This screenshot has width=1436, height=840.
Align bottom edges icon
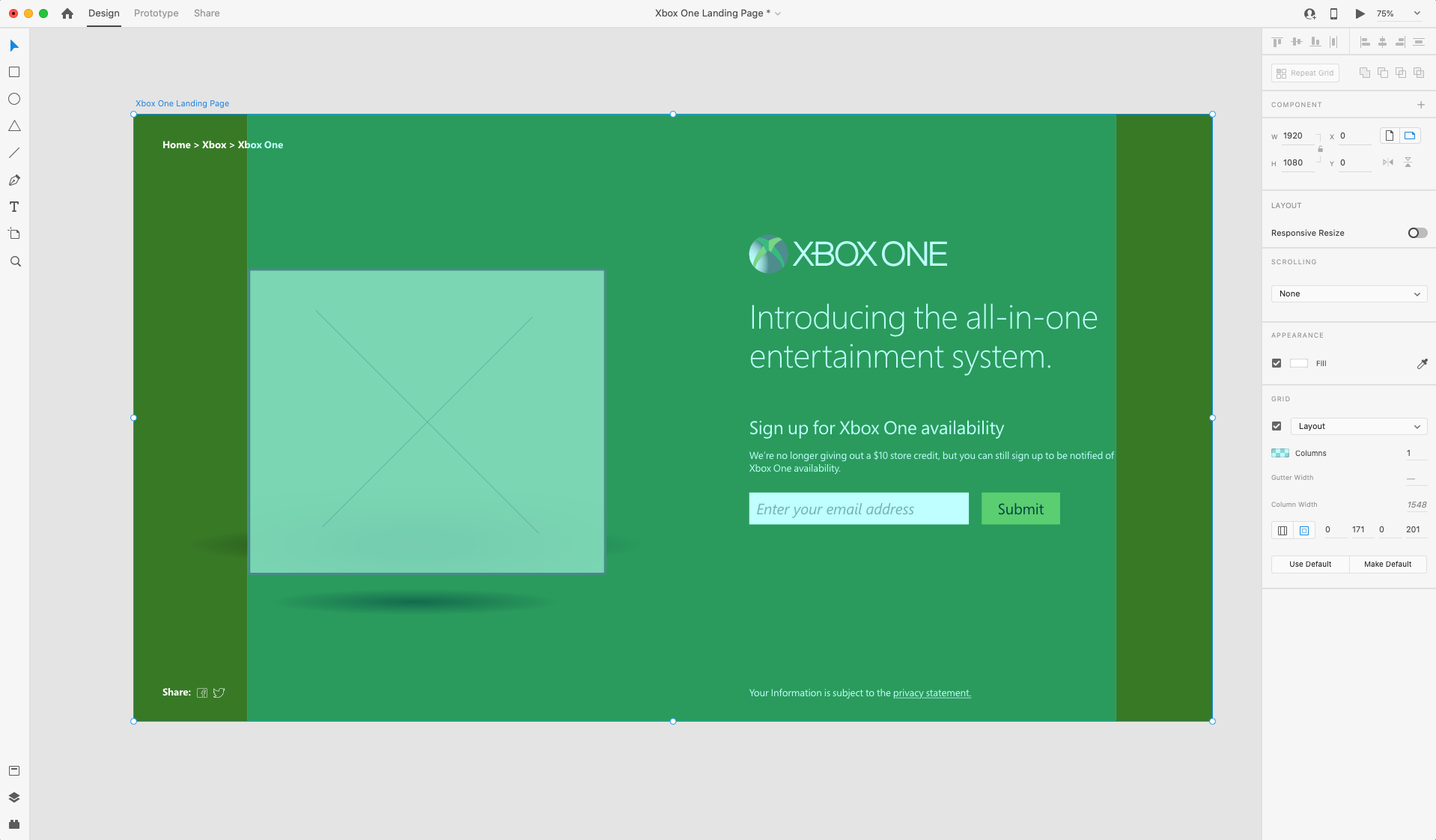coord(1315,42)
